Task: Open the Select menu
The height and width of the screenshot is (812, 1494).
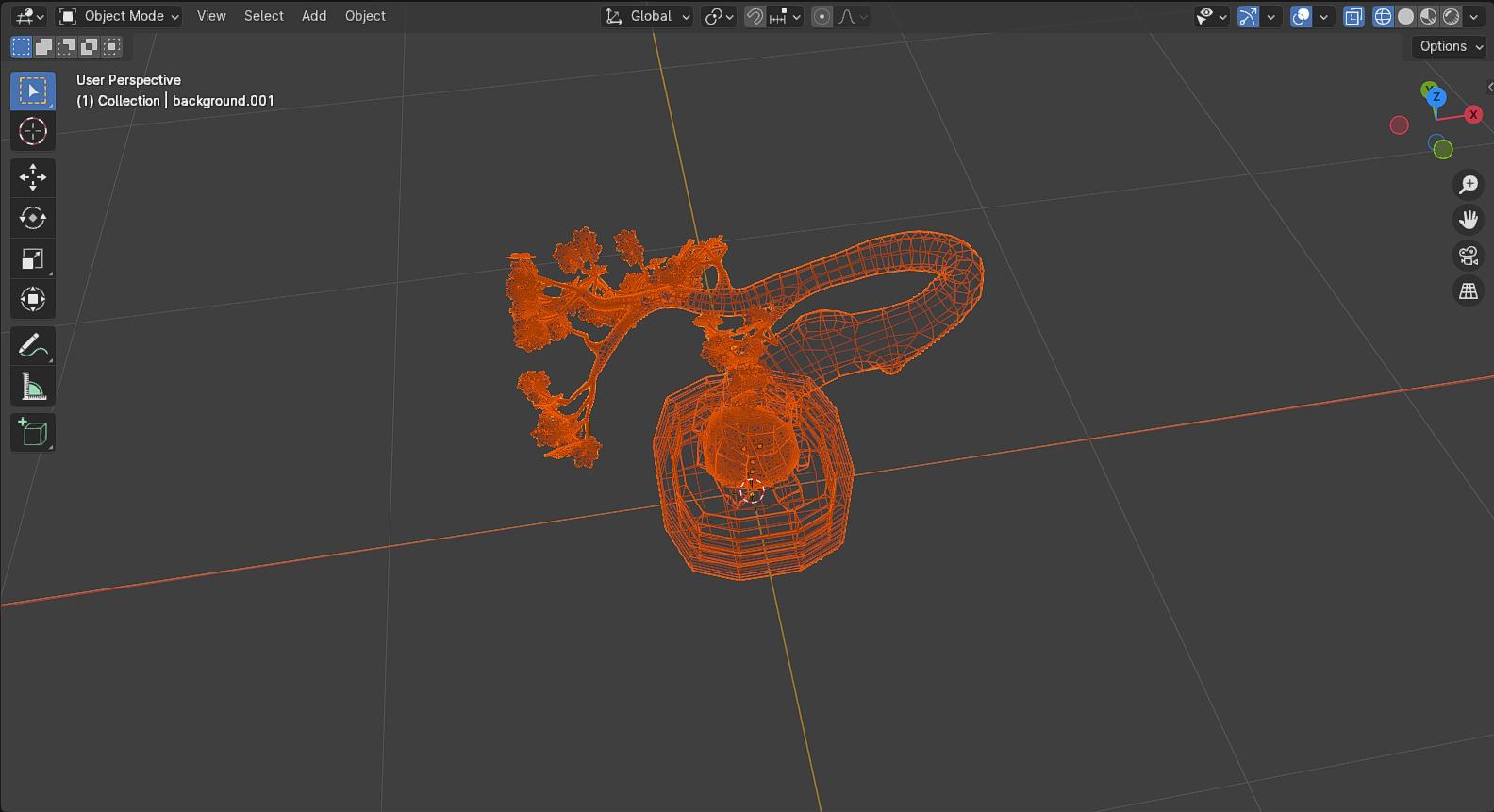Action: pyautogui.click(x=264, y=16)
